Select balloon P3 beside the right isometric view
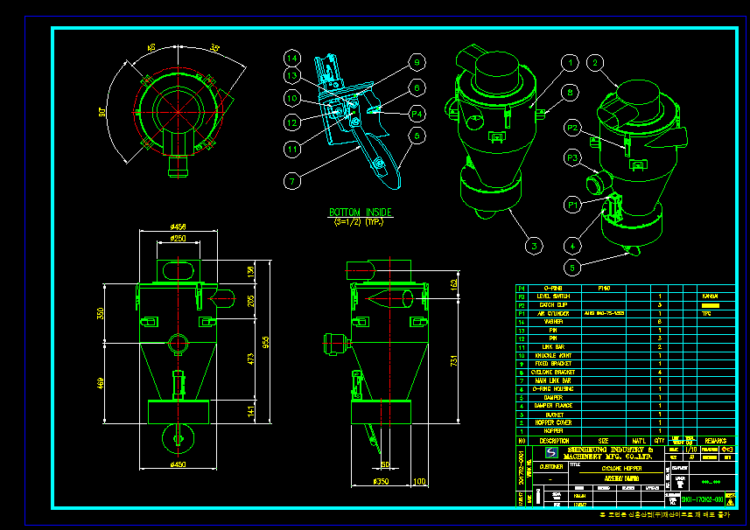The image size is (750, 530). pyautogui.click(x=573, y=157)
